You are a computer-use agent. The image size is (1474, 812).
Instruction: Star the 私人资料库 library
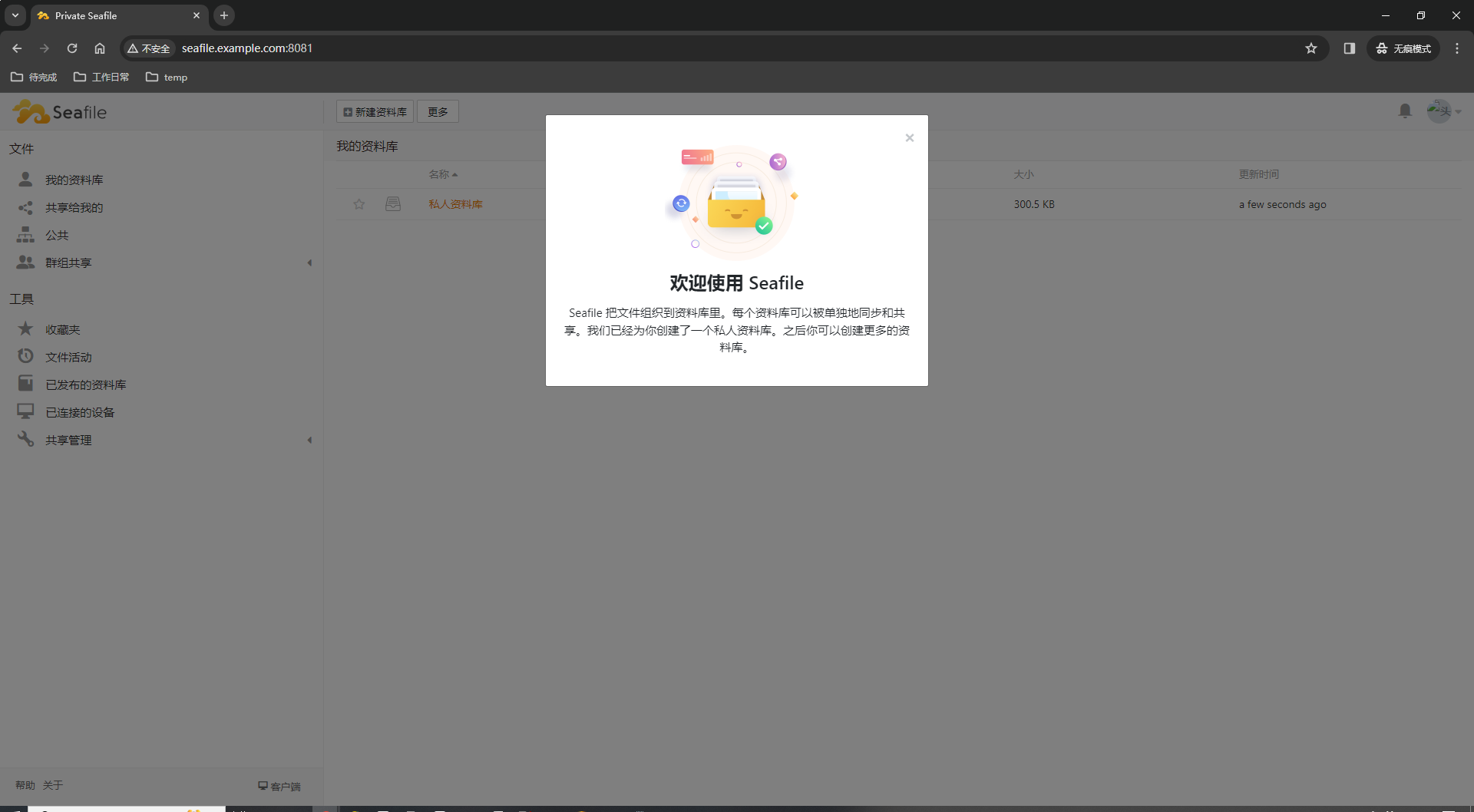[x=359, y=204]
